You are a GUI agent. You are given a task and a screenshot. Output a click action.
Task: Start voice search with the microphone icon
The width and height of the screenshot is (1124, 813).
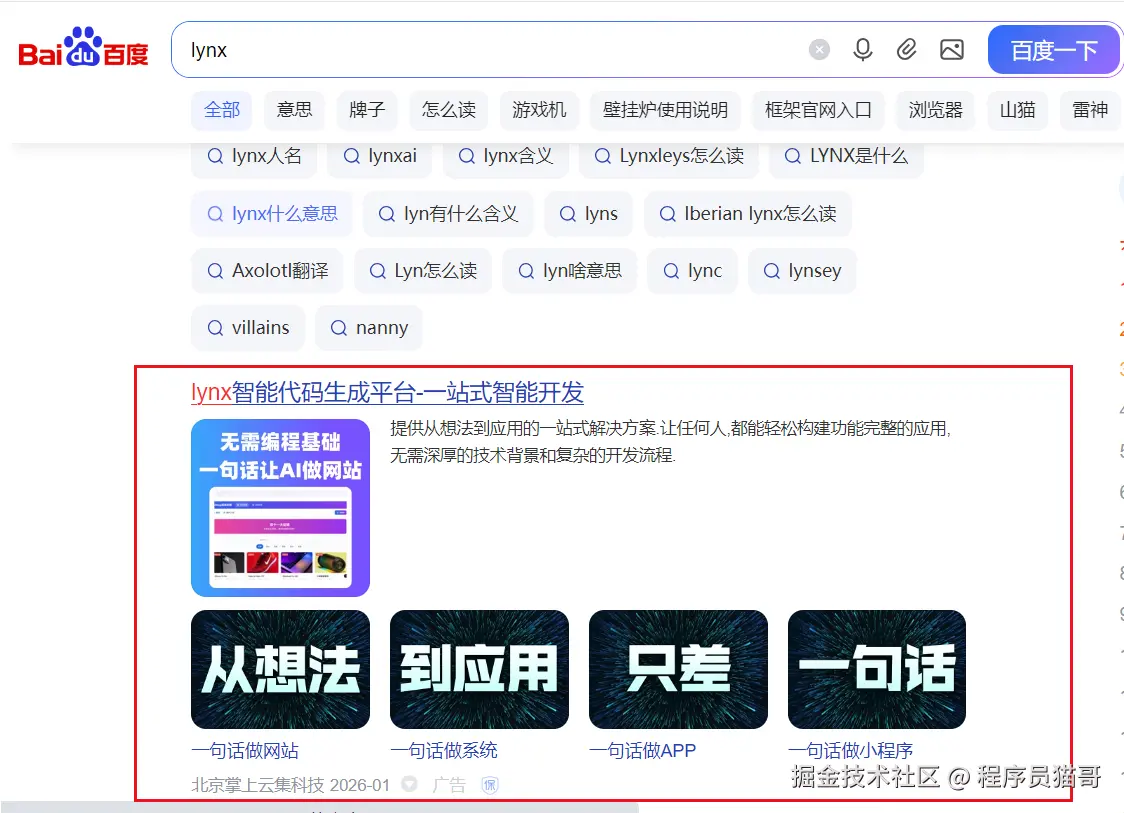(x=863, y=49)
